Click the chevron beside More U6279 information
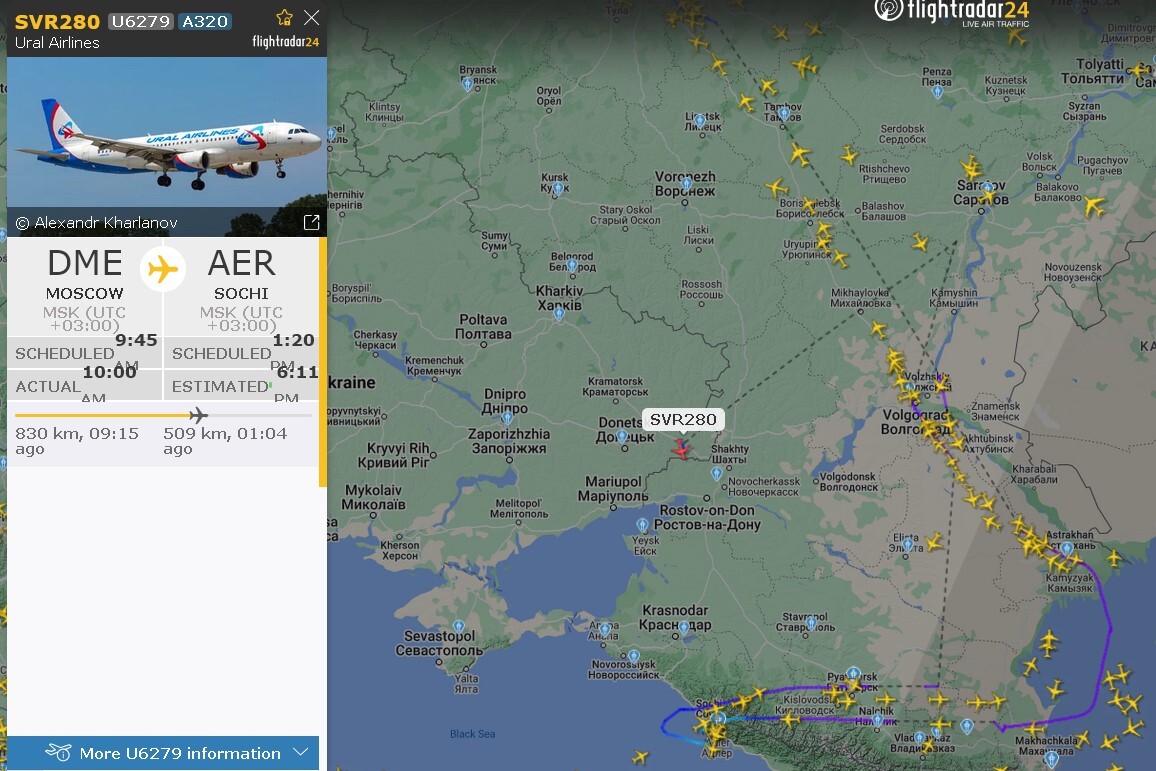 tap(299, 753)
